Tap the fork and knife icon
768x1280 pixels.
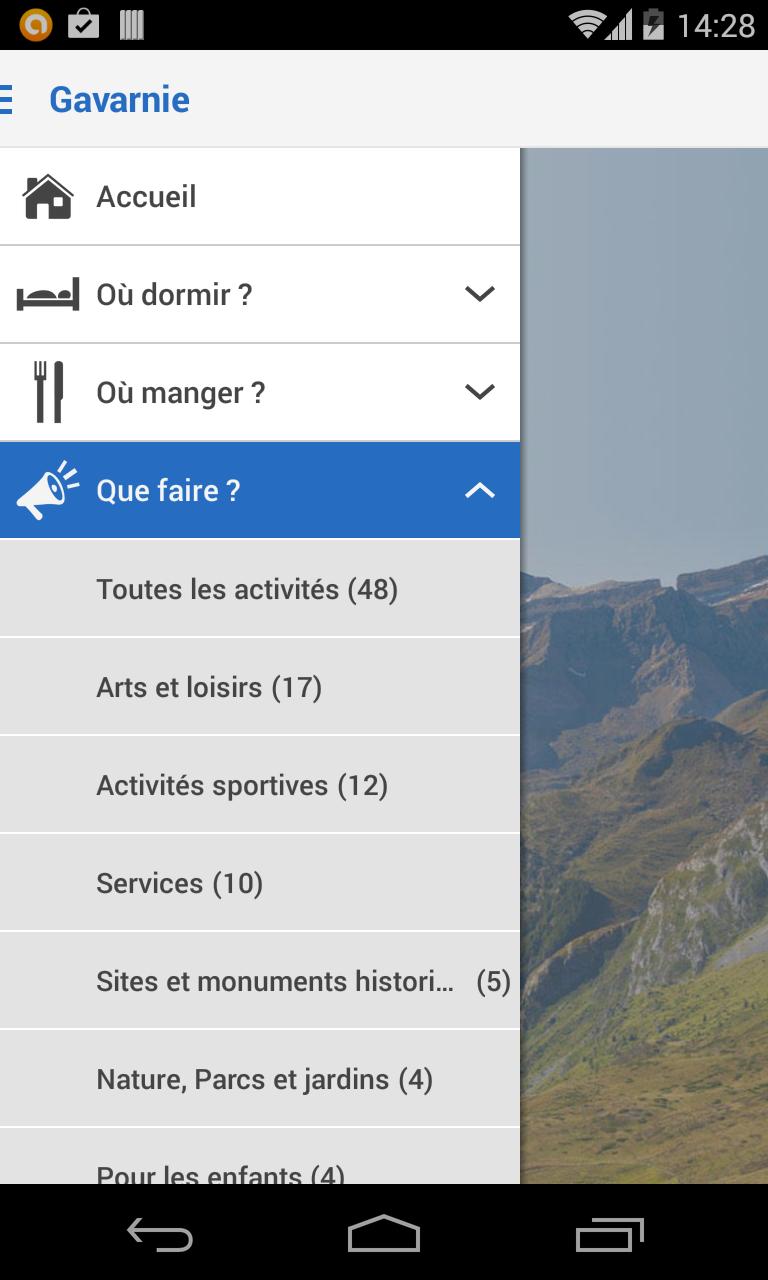(x=47, y=392)
